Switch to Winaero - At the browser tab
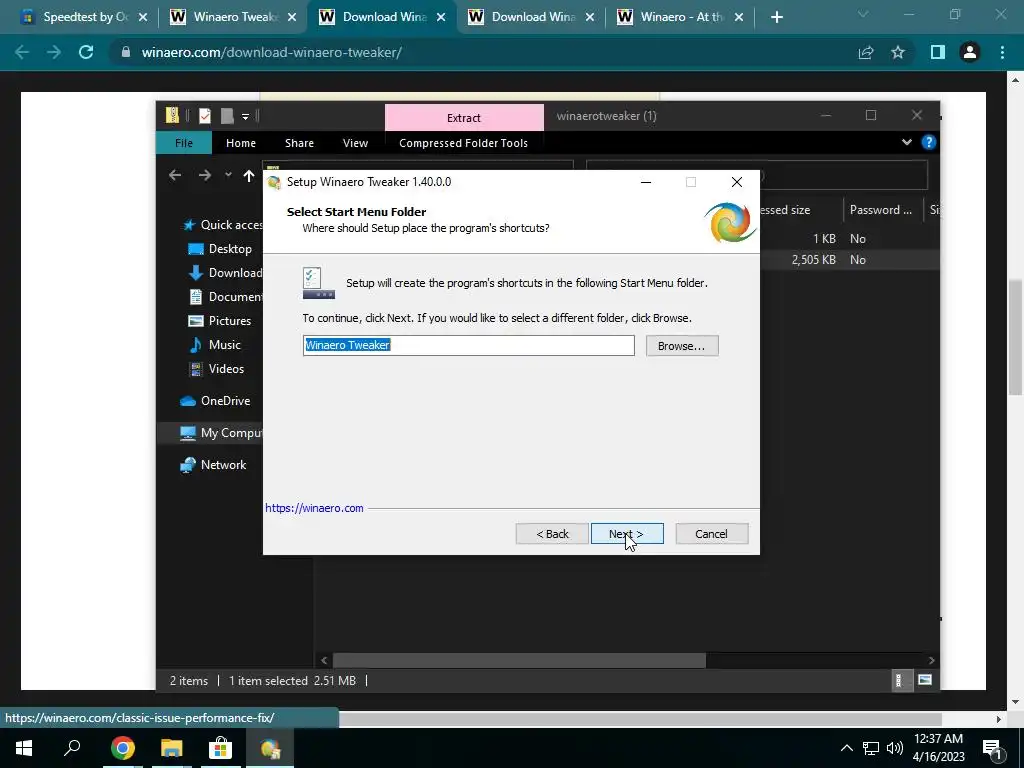This screenshot has width=1024, height=768. click(680, 17)
